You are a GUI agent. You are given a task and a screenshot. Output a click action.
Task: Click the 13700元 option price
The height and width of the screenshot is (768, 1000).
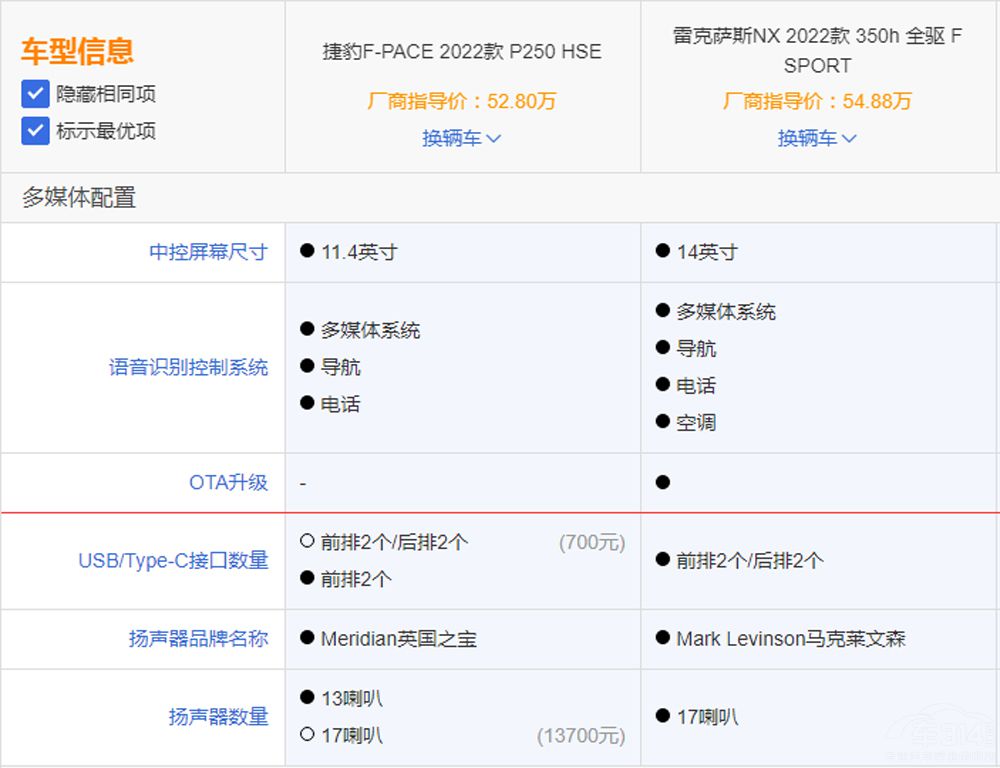coord(581,736)
